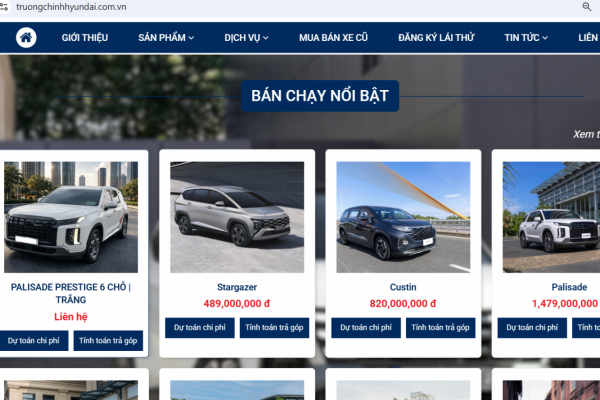Viewport: 600px width, 400px height.
Task: Expand the Tin Tức dropdown menu
Action: pyautogui.click(x=527, y=38)
